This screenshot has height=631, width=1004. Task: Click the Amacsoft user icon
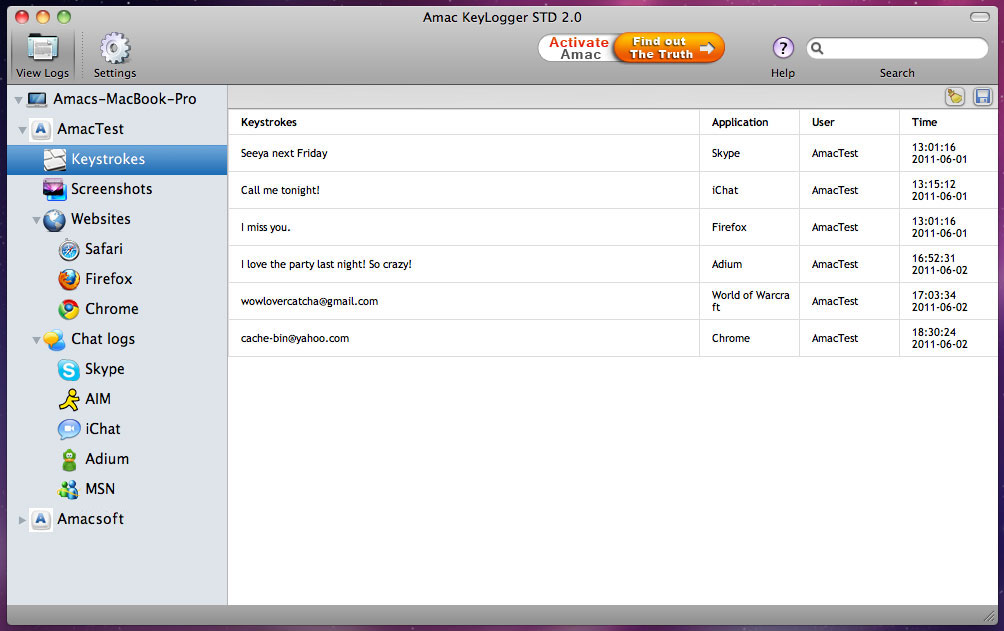tap(41, 520)
